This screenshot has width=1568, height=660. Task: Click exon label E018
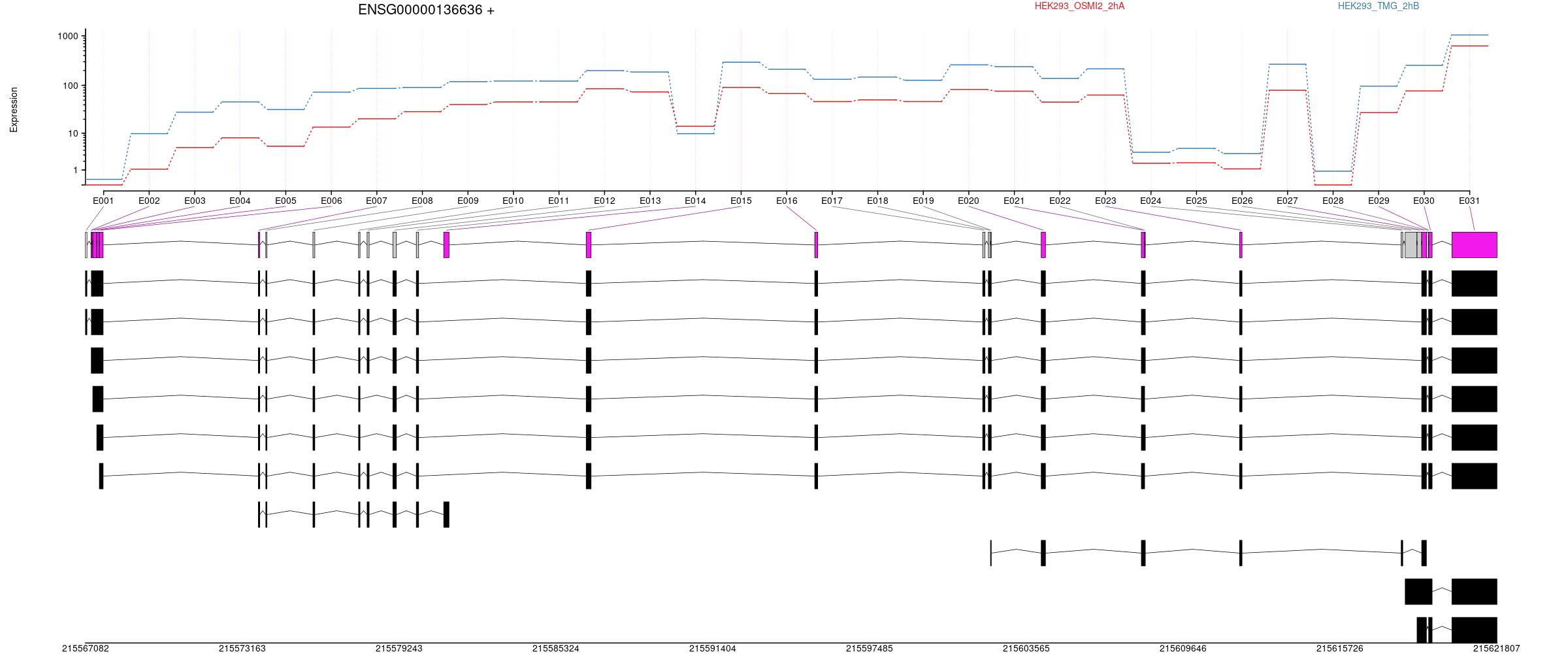coord(877,201)
